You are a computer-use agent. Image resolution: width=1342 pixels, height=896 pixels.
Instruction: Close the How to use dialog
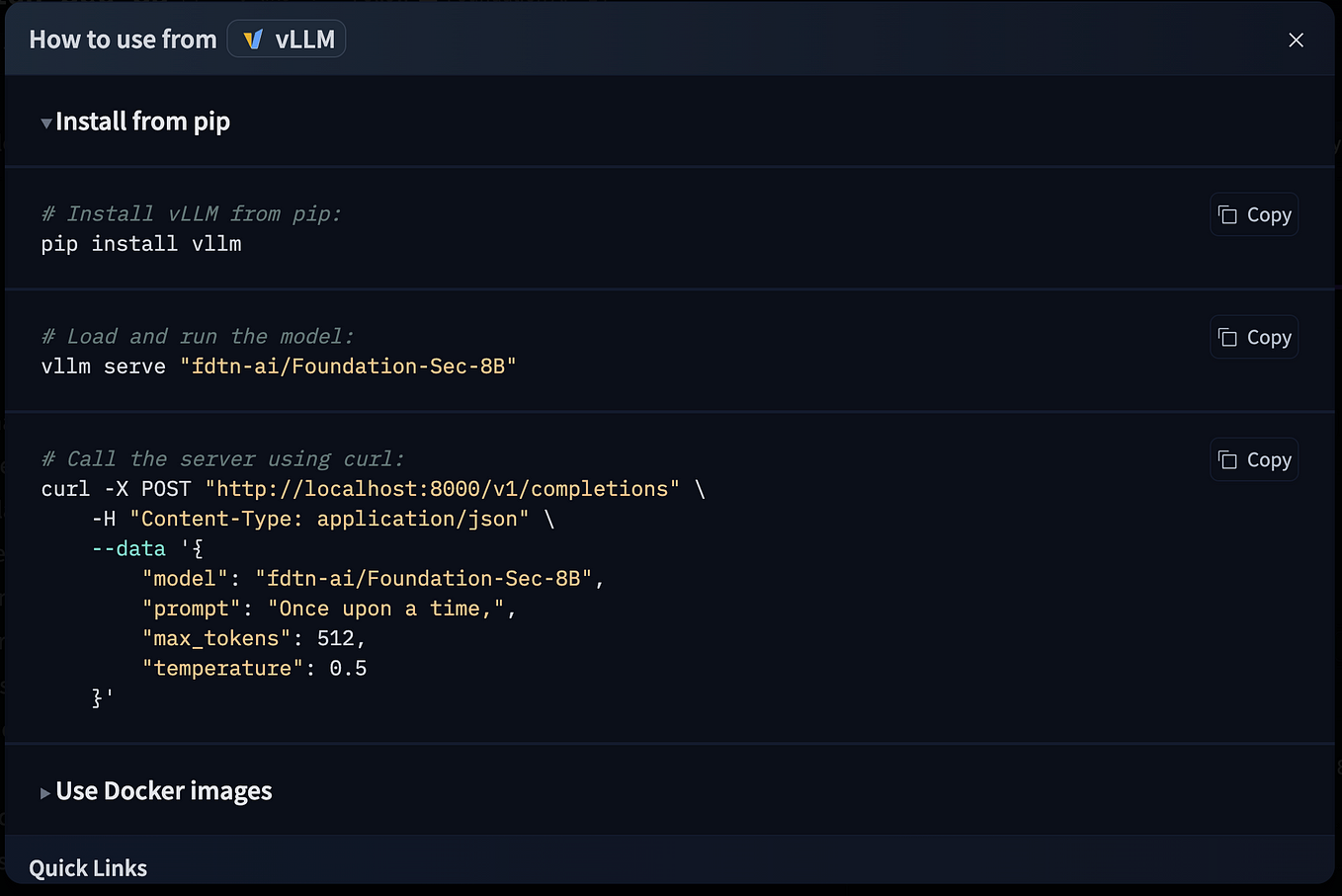coord(1296,40)
